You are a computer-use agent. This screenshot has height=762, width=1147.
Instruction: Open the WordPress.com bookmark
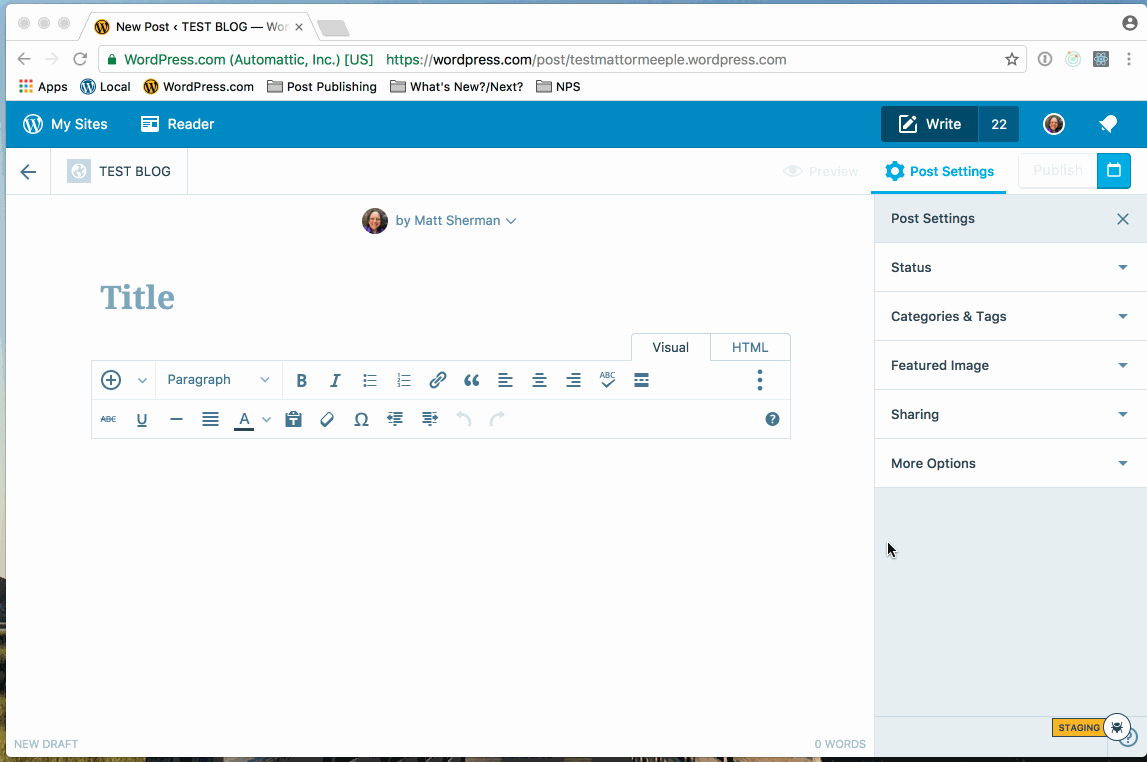(x=199, y=86)
